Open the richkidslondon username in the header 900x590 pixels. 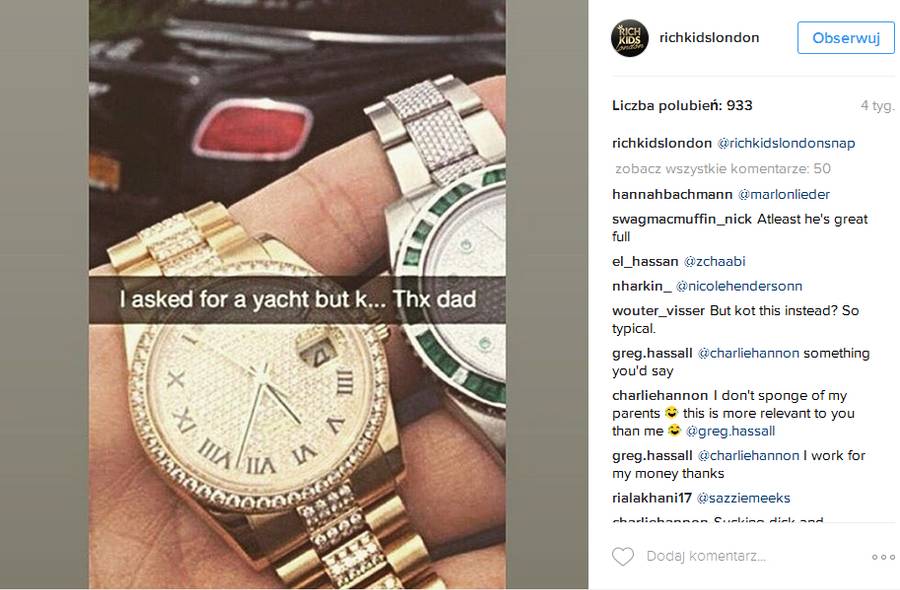[709, 37]
